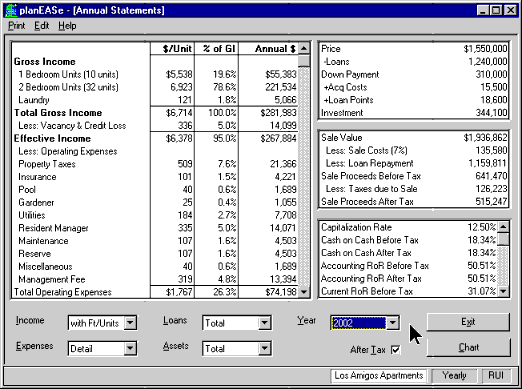The image size is (522, 389).
Task: Open the Help menu
Action: point(67,26)
